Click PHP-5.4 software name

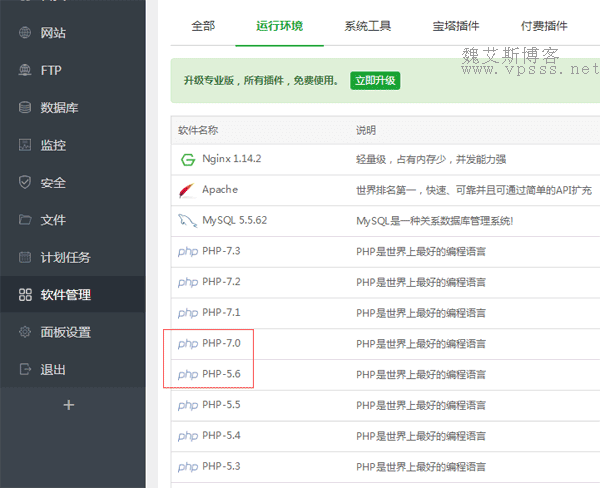(221, 436)
